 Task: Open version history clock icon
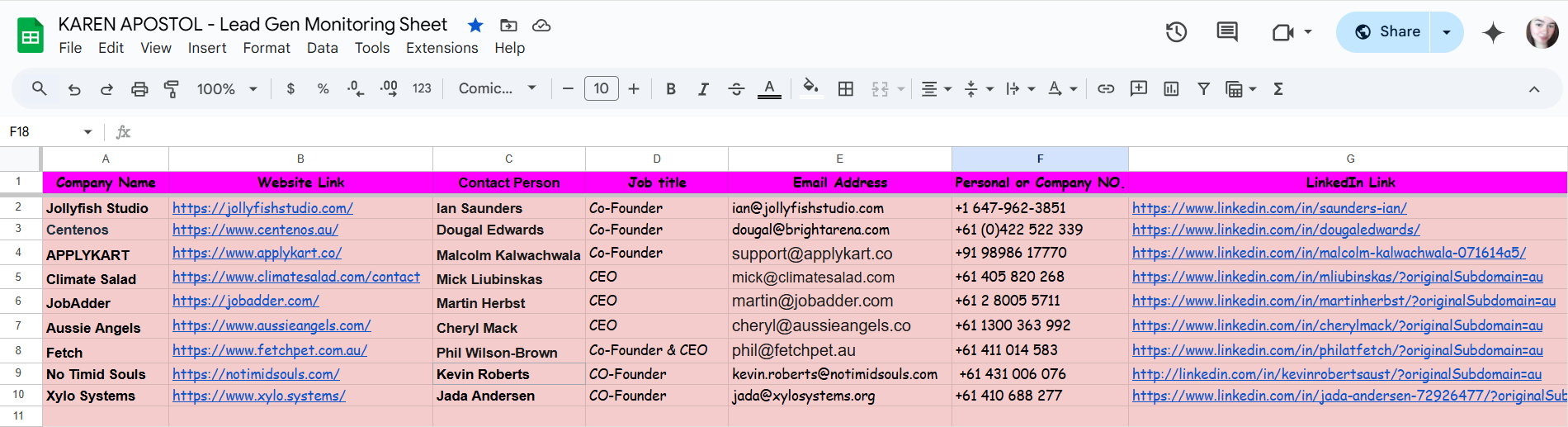tap(1176, 32)
